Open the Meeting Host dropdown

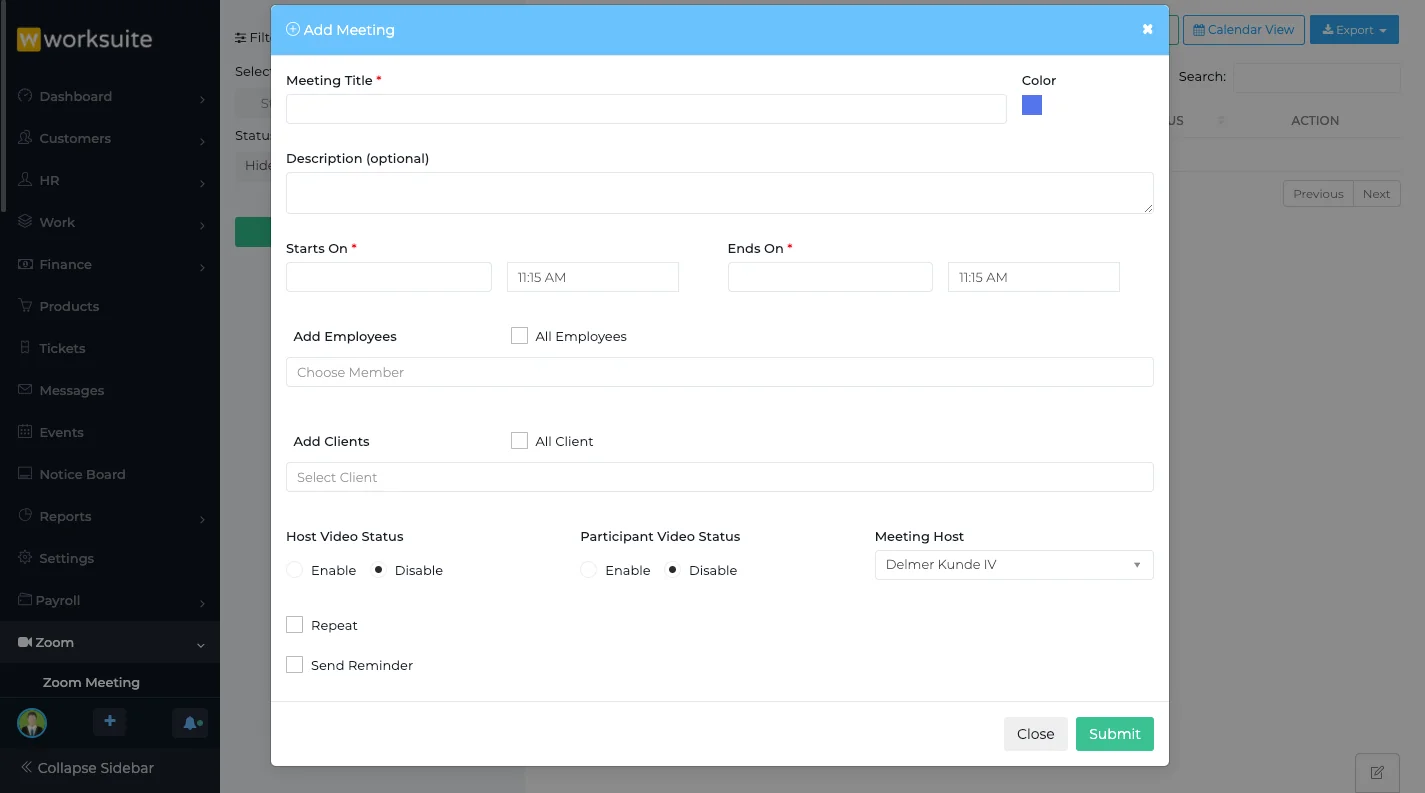1013,565
